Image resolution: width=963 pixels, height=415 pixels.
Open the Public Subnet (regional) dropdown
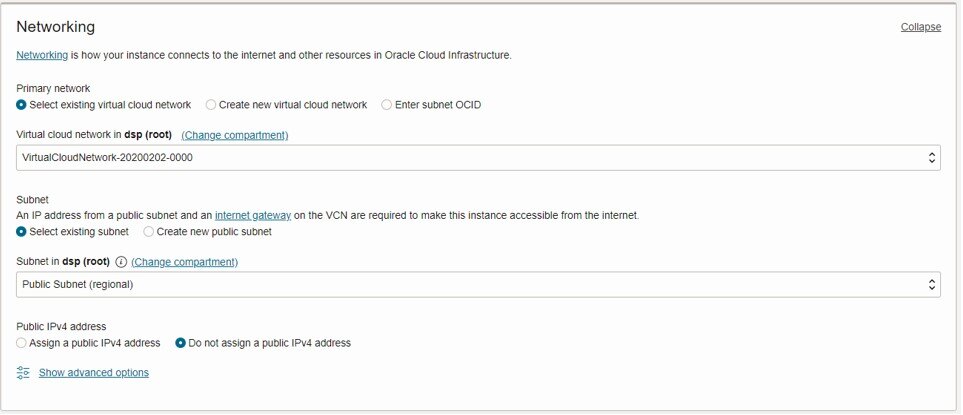click(478, 285)
